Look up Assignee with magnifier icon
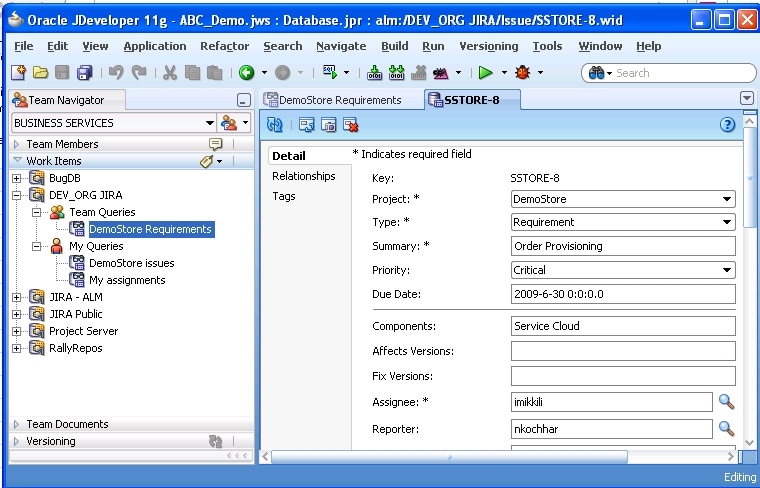 coord(726,402)
